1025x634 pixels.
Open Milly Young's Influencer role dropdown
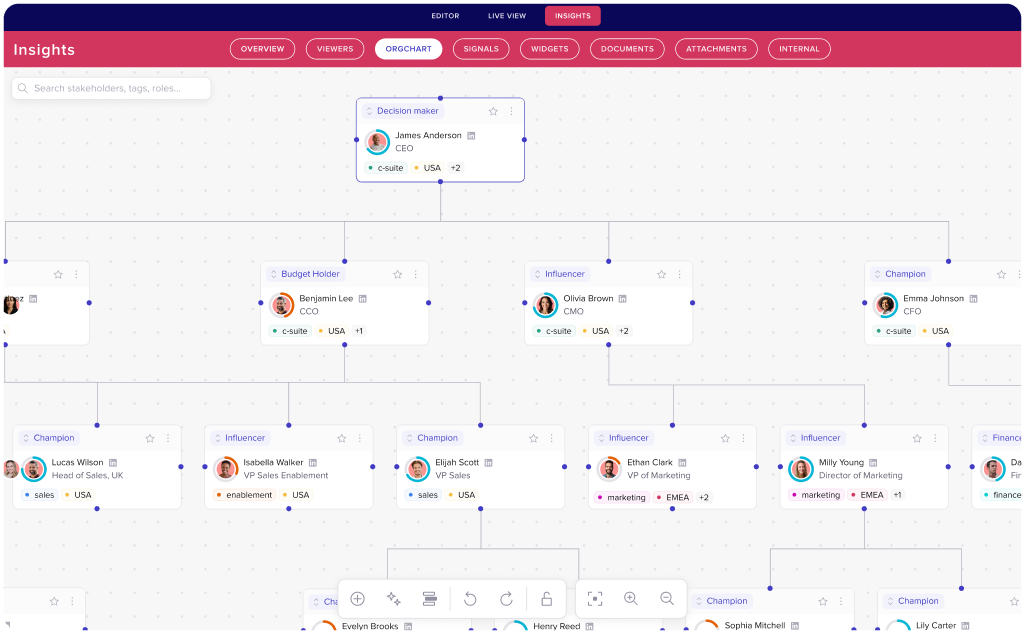[816, 439]
